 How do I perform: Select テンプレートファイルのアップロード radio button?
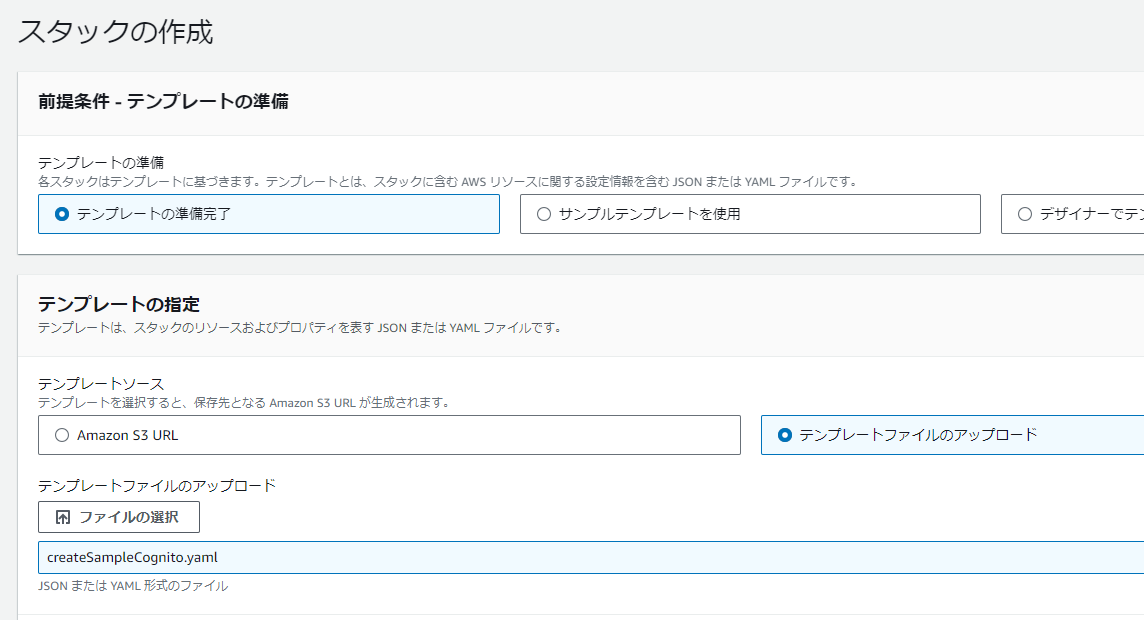[x=784, y=435]
